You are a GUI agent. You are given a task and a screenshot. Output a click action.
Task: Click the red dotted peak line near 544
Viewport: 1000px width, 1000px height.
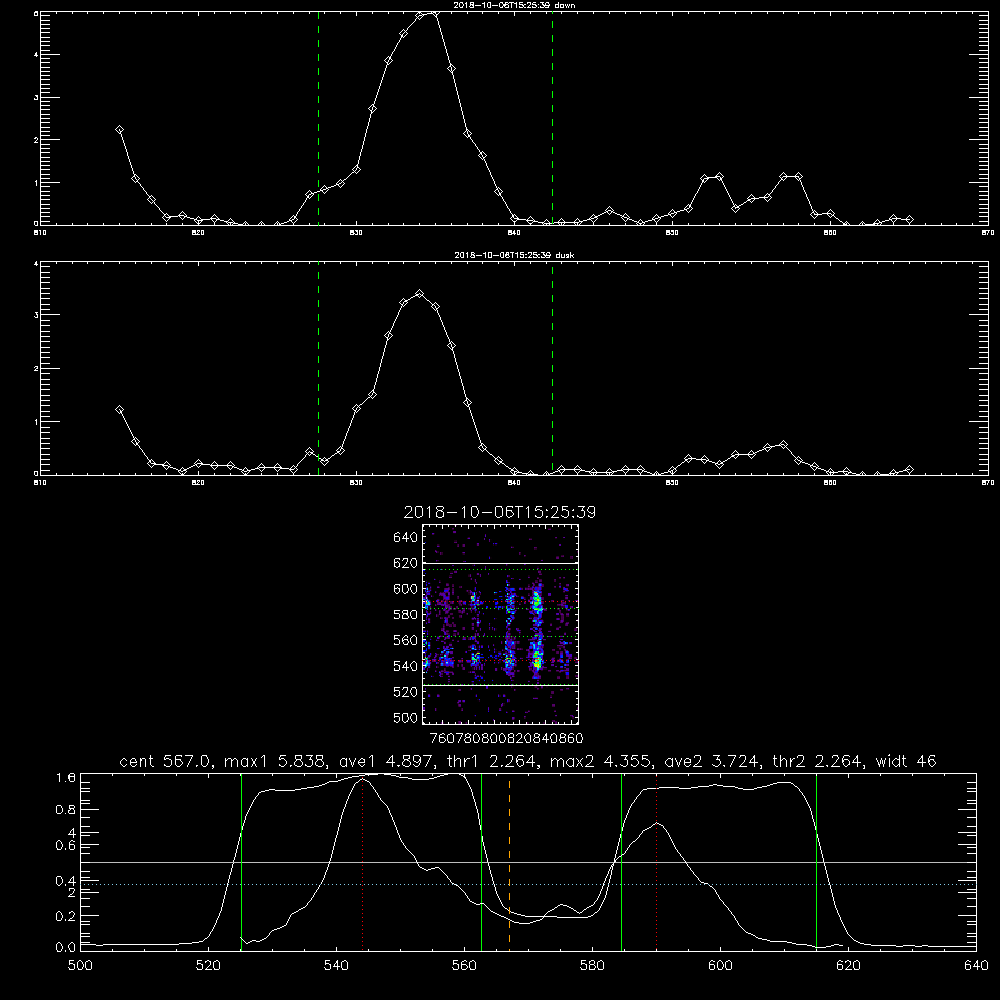click(362, 861)
